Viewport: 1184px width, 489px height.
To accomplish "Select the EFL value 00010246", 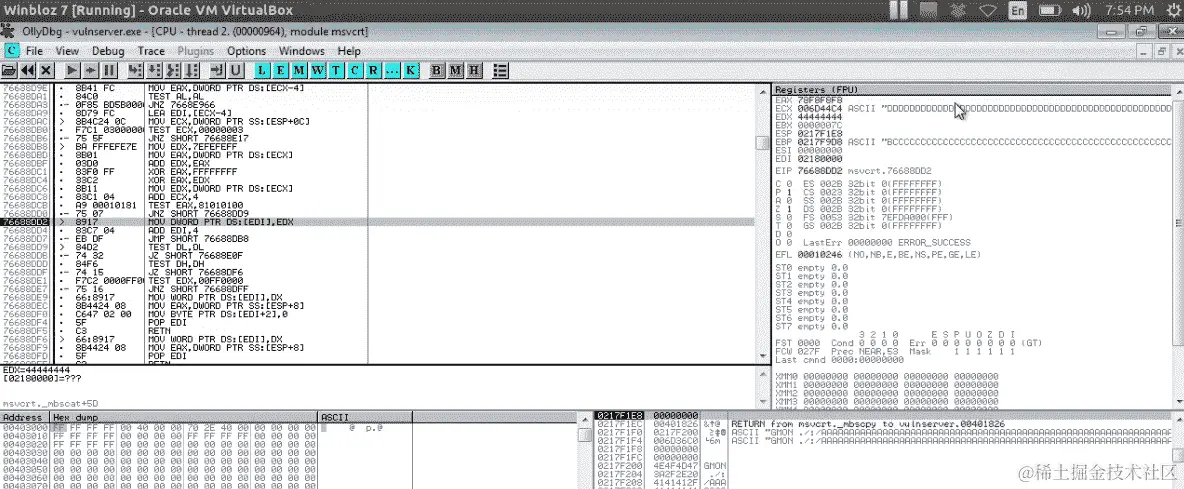I will pyautogui.click(x=819, y=255).
